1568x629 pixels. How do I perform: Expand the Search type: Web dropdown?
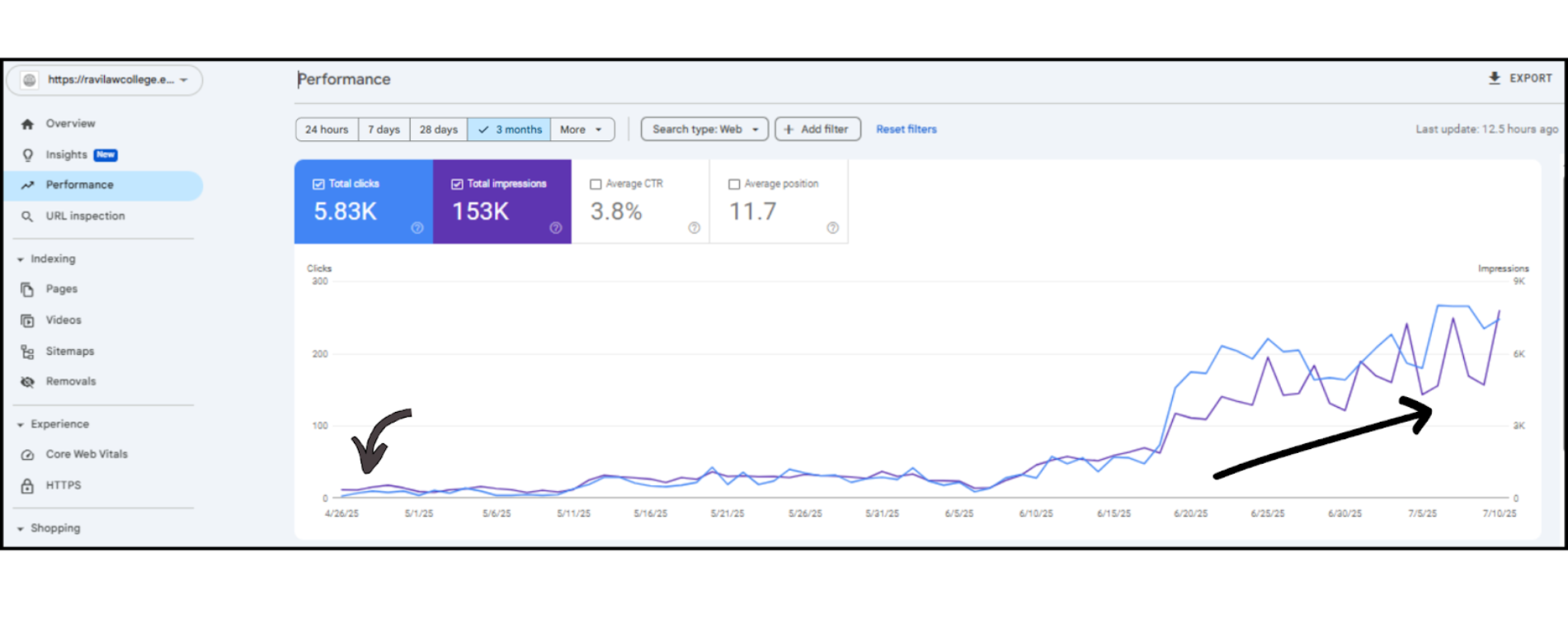point(704,130)
